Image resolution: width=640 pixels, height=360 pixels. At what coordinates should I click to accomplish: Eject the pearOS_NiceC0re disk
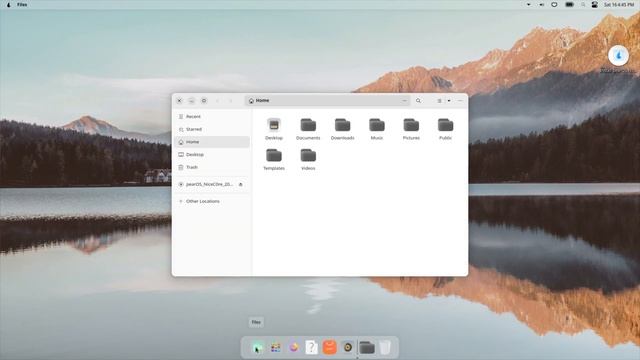[x=241, y=184]
